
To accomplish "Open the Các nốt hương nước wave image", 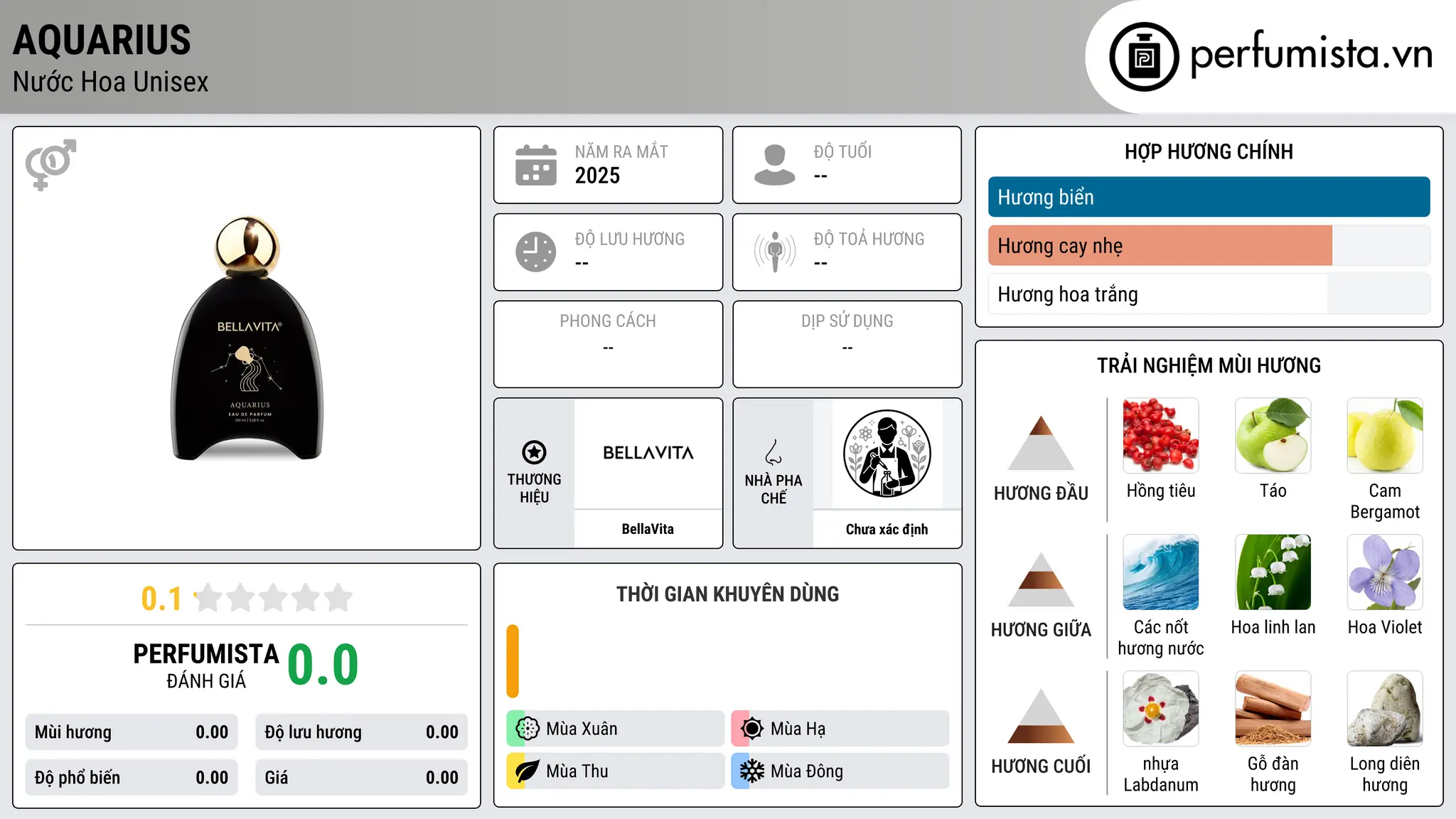I will 1161,572.
